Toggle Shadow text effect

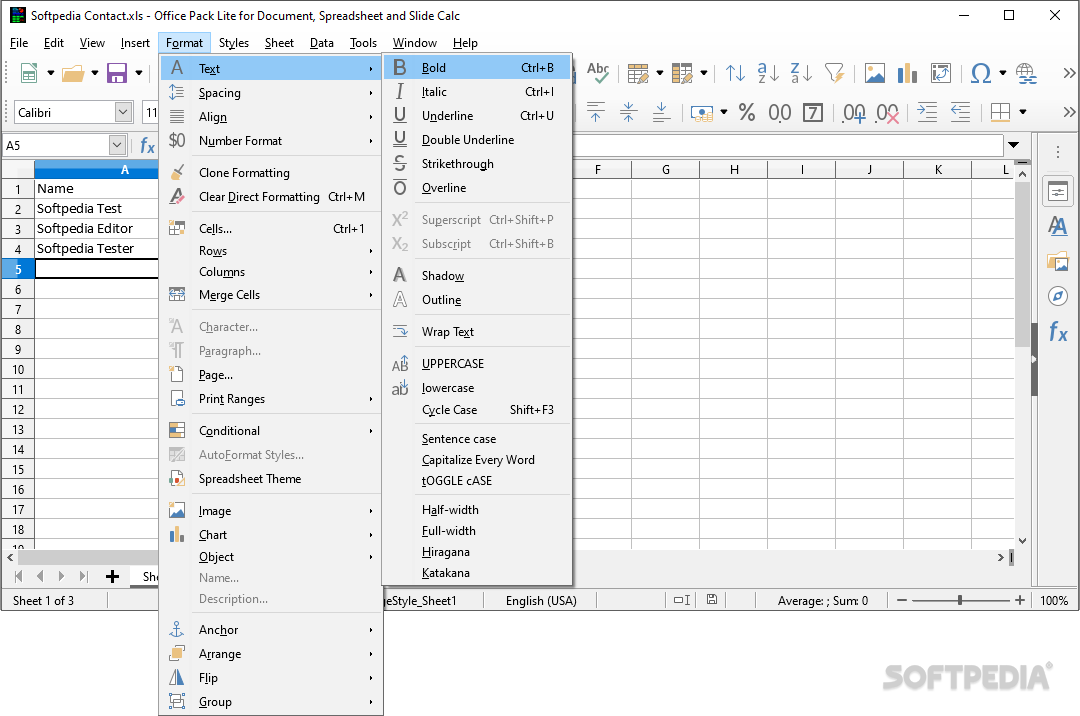[x=477, y=275]
